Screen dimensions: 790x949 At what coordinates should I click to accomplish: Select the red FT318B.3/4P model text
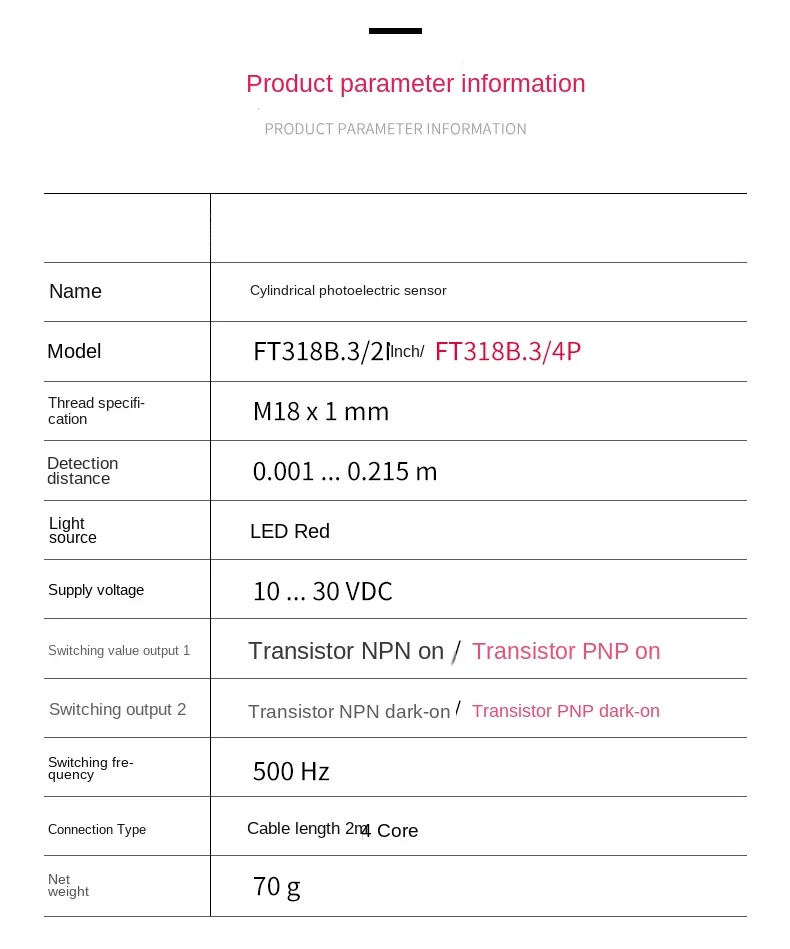click(x=508, y=351)
